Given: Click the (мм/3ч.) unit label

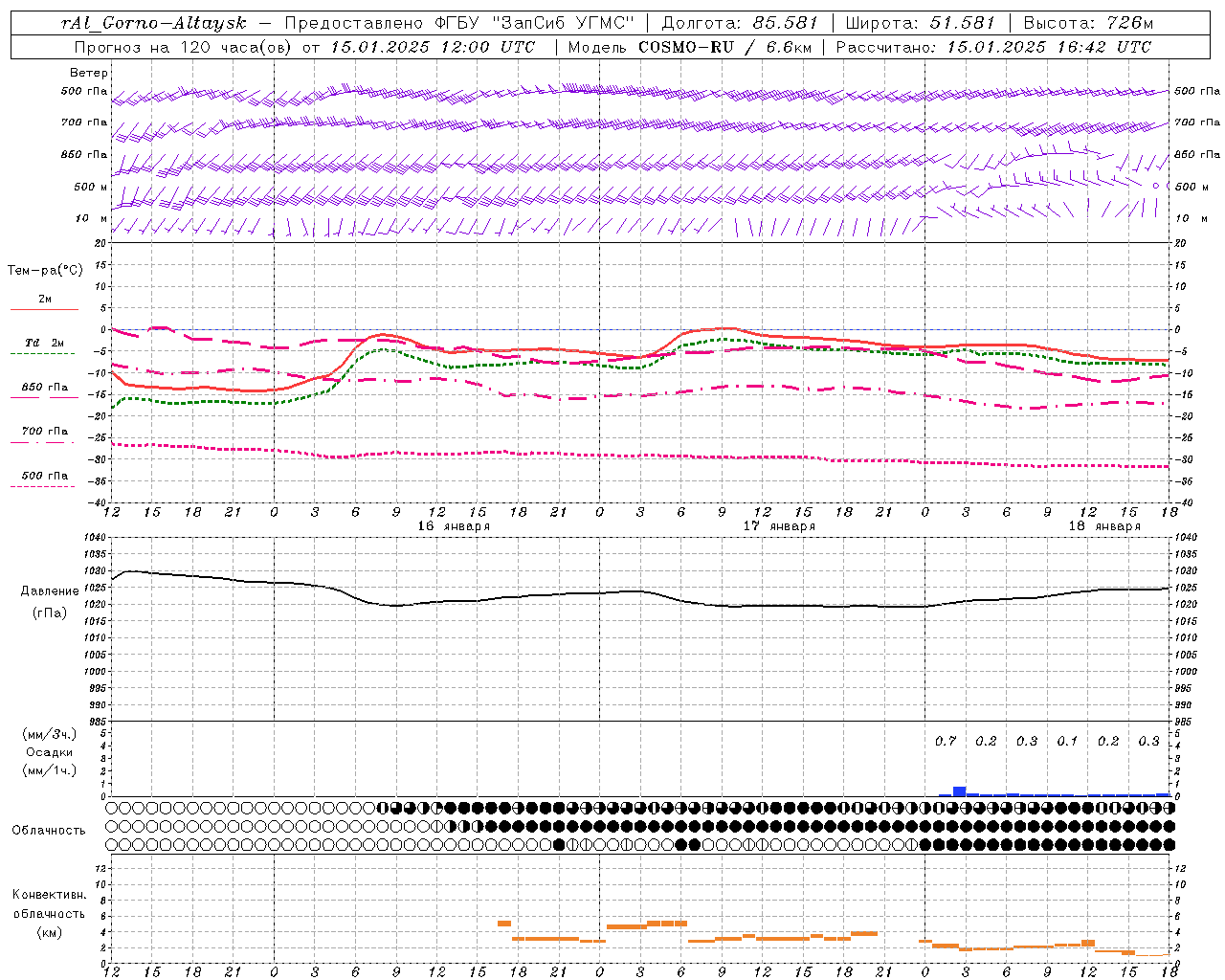Looking at the screenshot, I should point(49,734).
